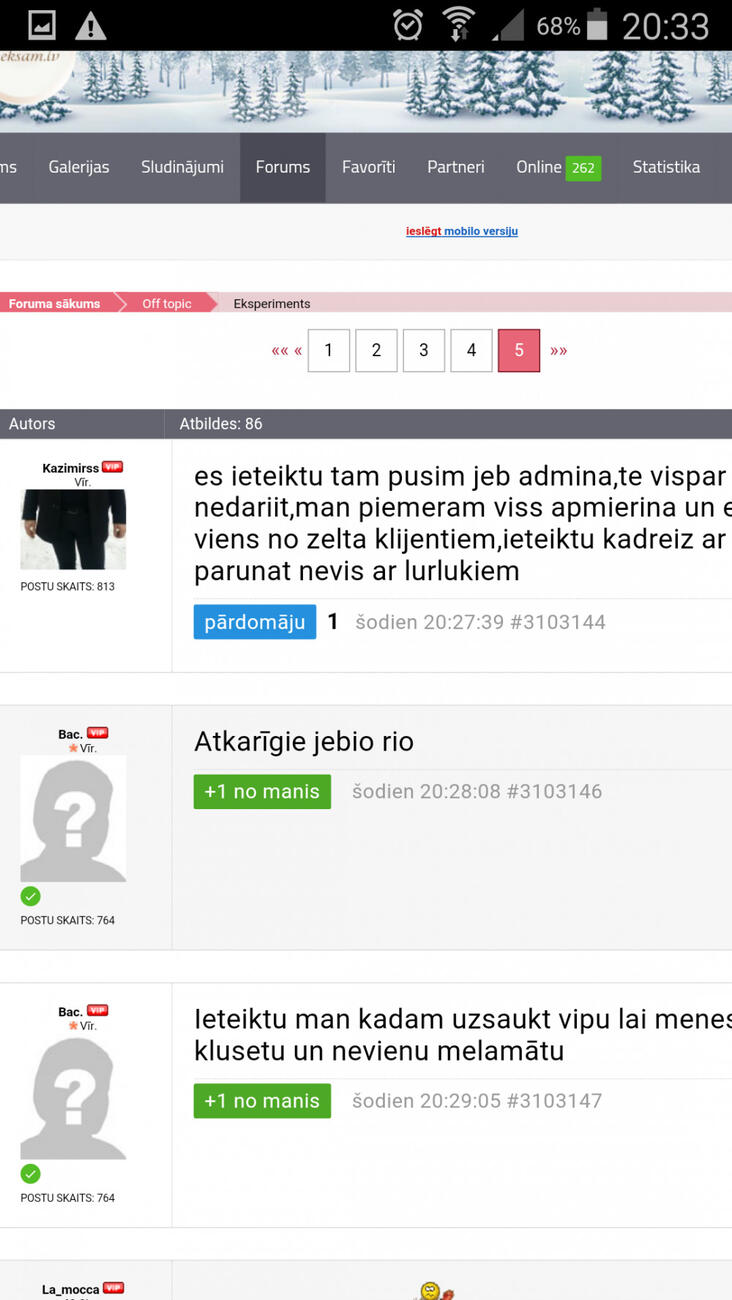Jump to first page with double left arrows

coord(279,351)
